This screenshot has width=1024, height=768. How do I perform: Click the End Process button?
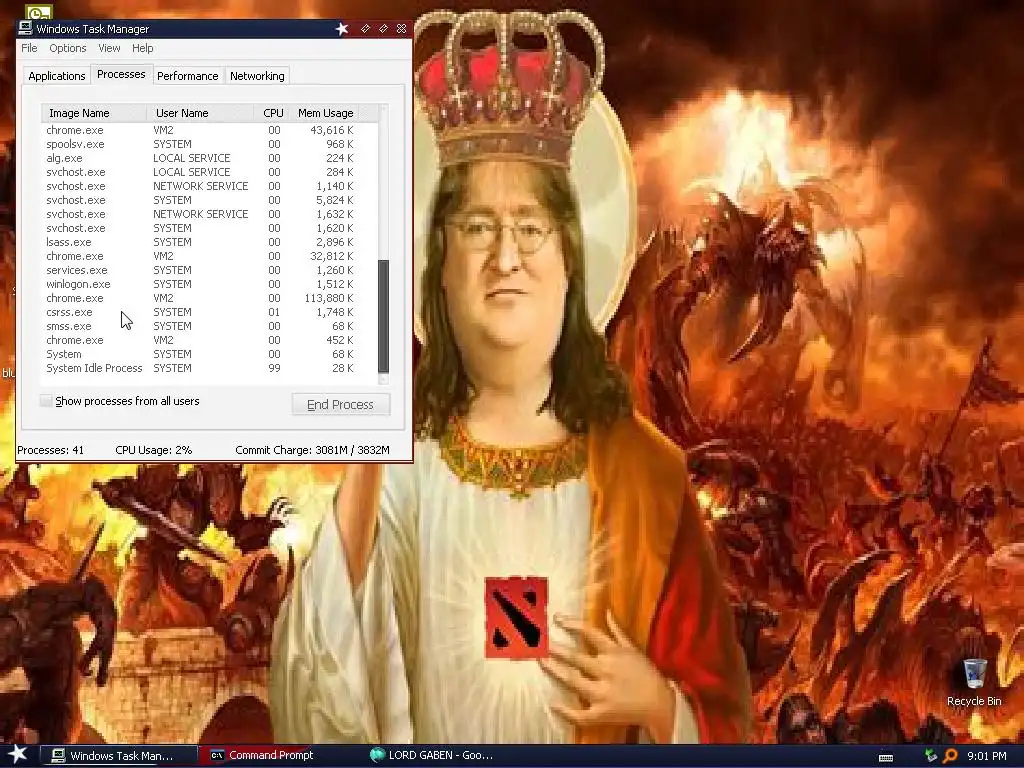pos(340,404)
